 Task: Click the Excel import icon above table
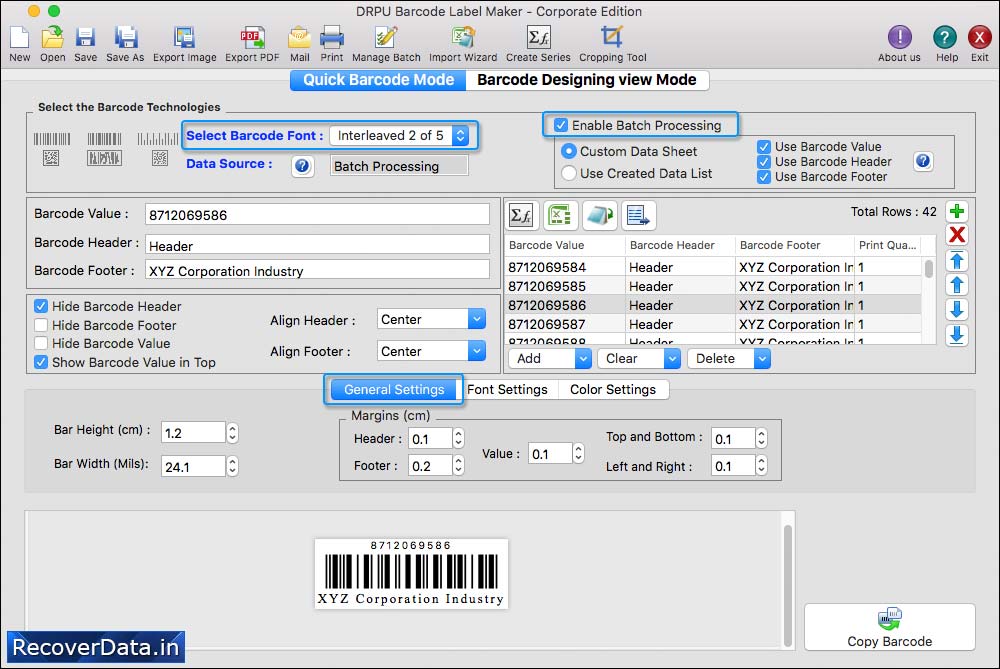coord(560,216)
